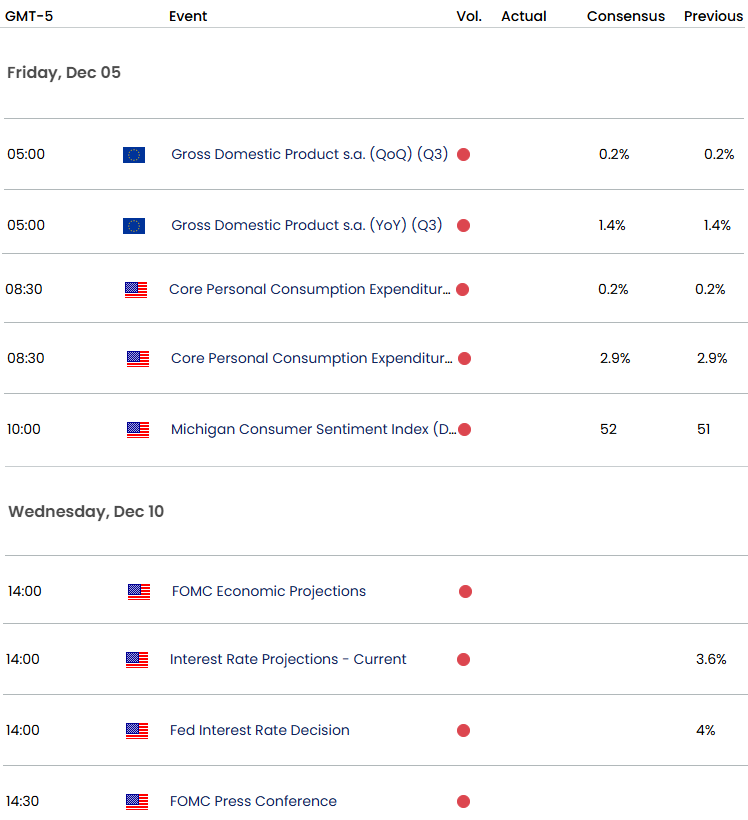
Task: Click the red volatility dot for GDP QoQ
Action: click(x=464, y=155)
